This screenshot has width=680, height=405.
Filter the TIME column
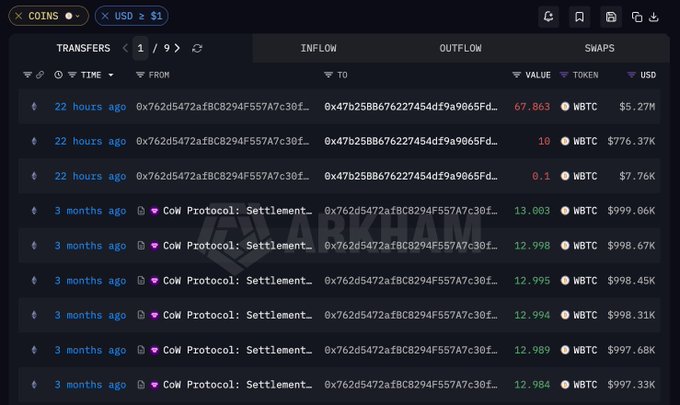[x=72, y=75]
